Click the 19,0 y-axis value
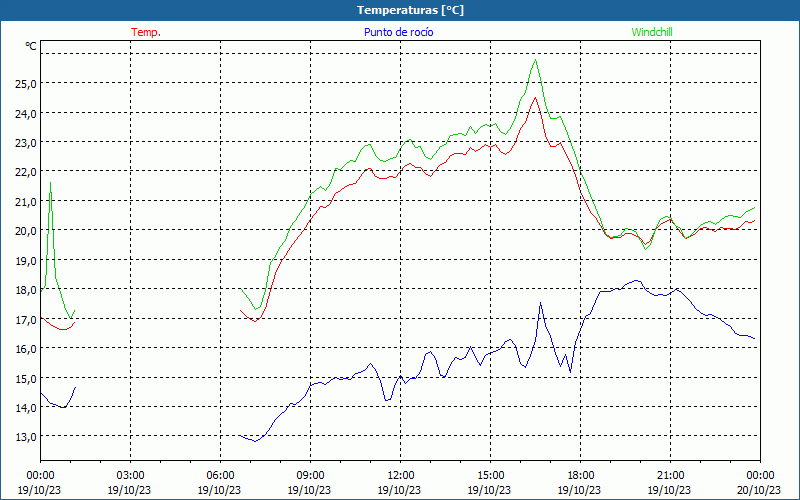This screenshot has width=800, height=500. point(26,260)
